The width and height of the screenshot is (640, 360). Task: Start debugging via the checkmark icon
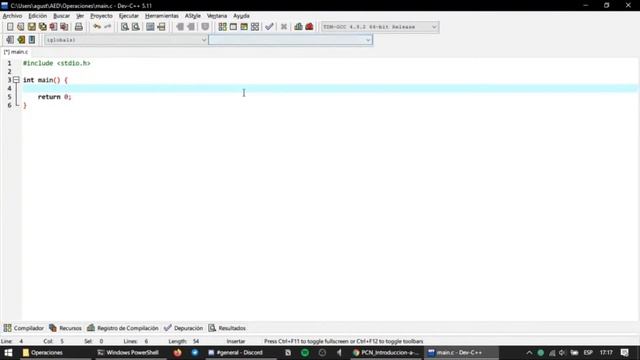[x=269, y=27]
